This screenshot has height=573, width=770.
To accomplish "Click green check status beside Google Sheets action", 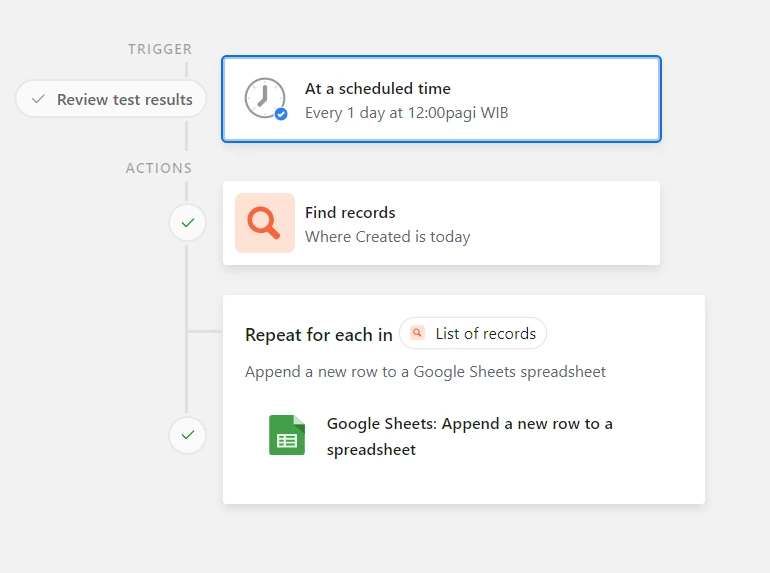I will (187, 435).
